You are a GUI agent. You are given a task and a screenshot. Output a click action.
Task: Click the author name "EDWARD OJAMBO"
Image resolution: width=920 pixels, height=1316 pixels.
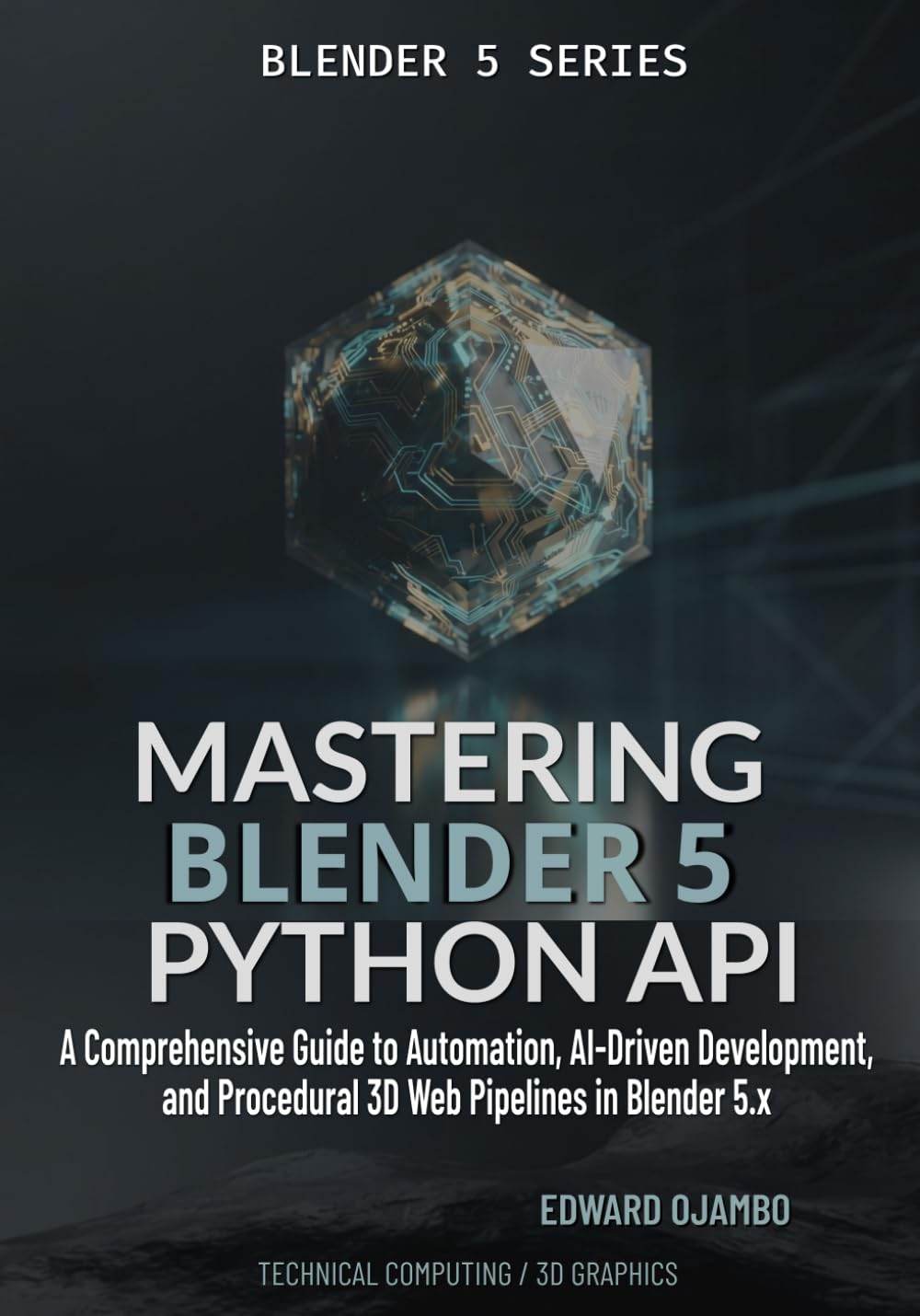pos(664,1212)
